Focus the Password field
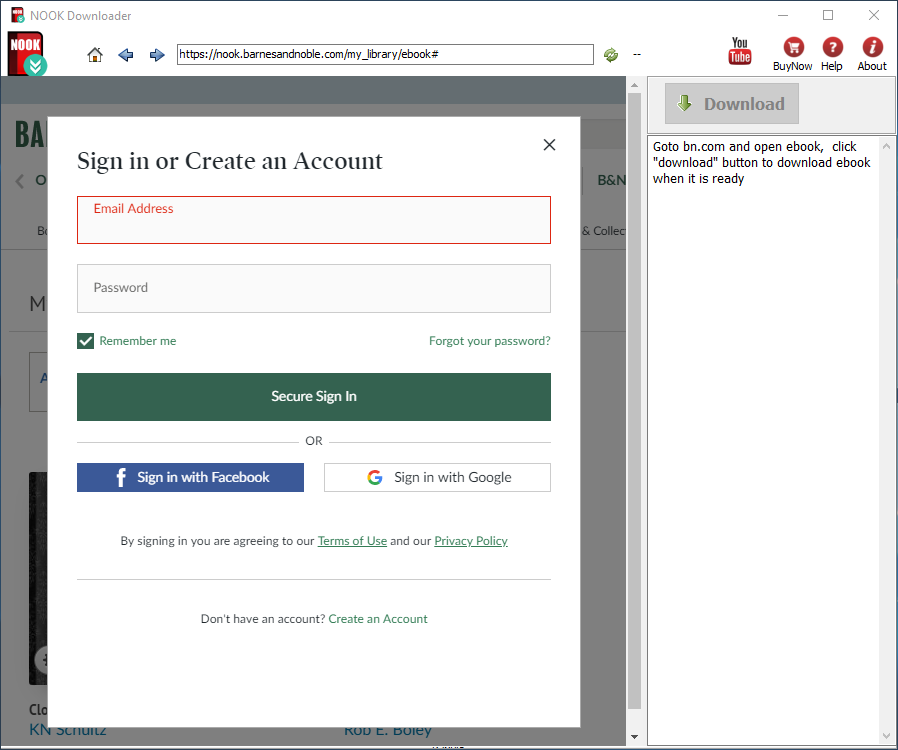Viewport: 898px width, 750px height. (314, 289)
